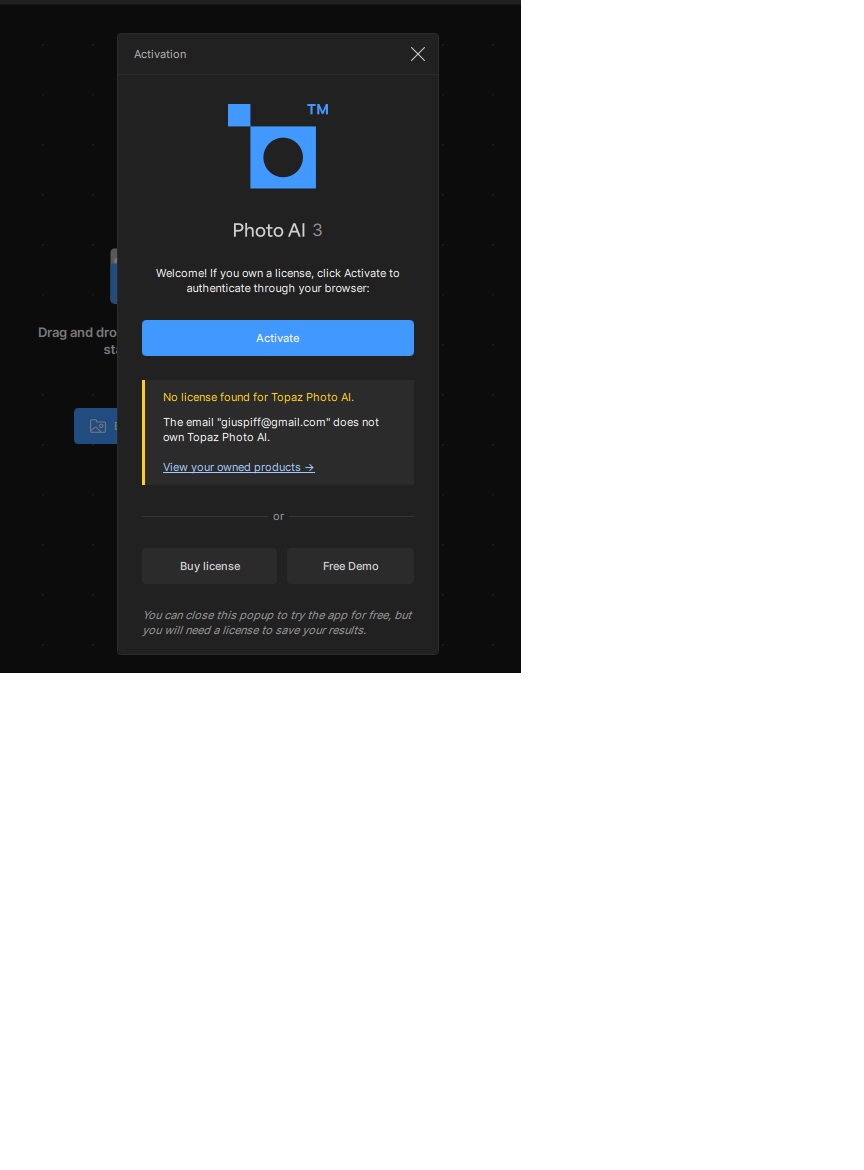
Task: Click the 'Photo AI 3' product title
Action: 278,230
